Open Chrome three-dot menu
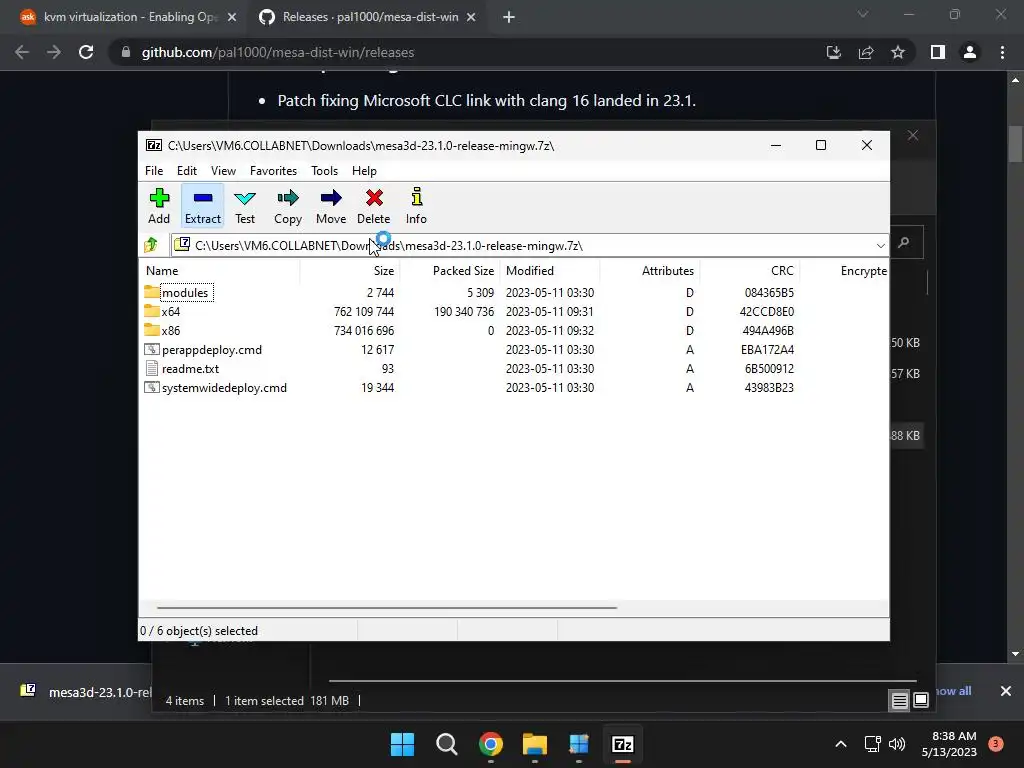The image size is (1024, 768). coord(1002,52)
